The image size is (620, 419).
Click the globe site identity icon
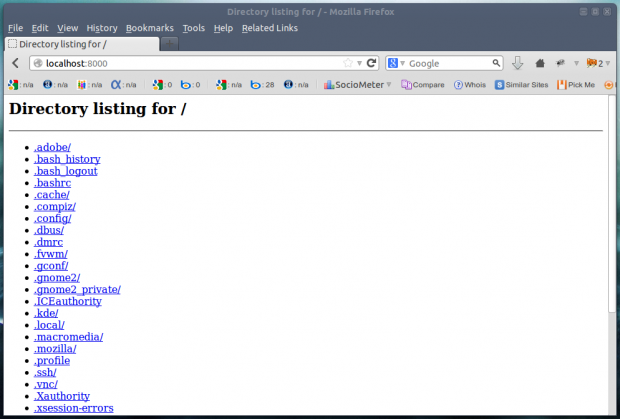(x=38, y=63)
